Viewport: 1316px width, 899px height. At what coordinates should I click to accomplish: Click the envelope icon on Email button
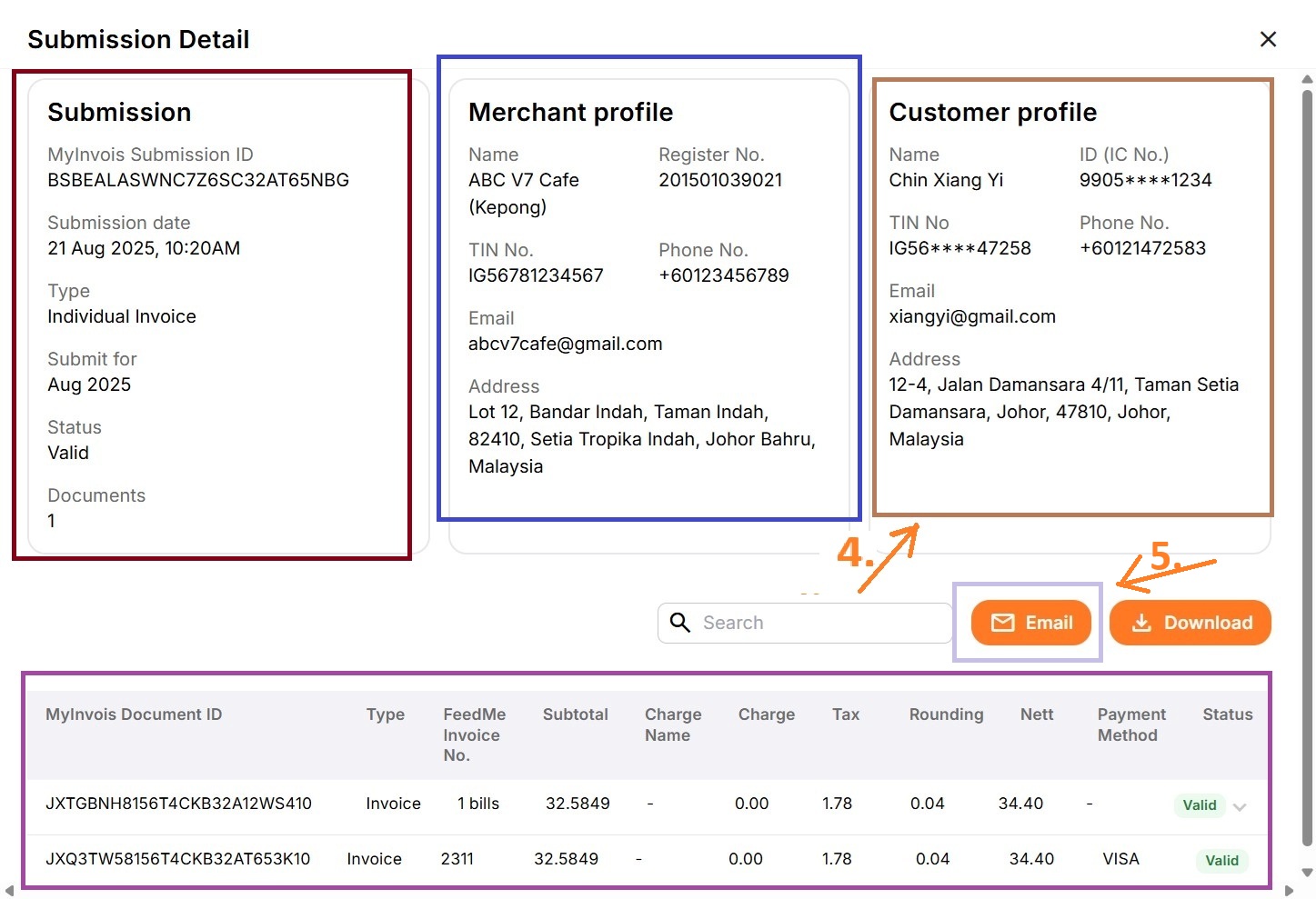1002,623
